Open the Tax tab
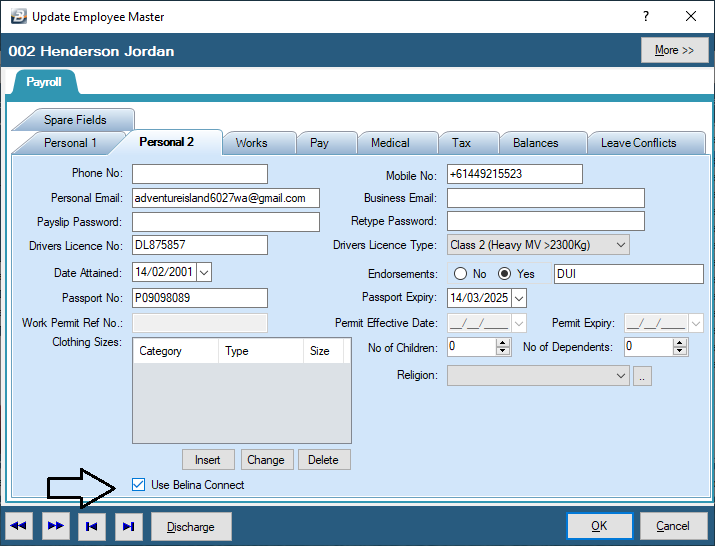Screen dimensions: 715x553 click(461, 143)
